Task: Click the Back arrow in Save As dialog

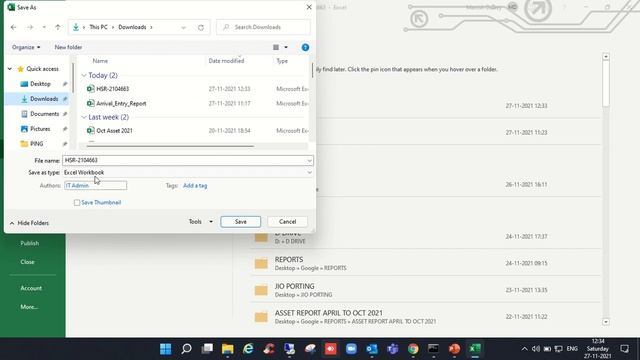Action: pyautogui.click(x=13, y=27)
